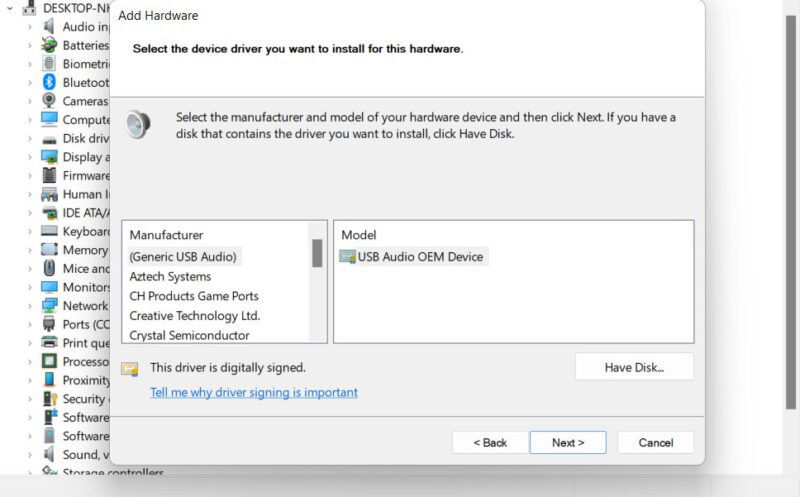
Task: Expand the Display adapters tree node
Action: [28, 157]
